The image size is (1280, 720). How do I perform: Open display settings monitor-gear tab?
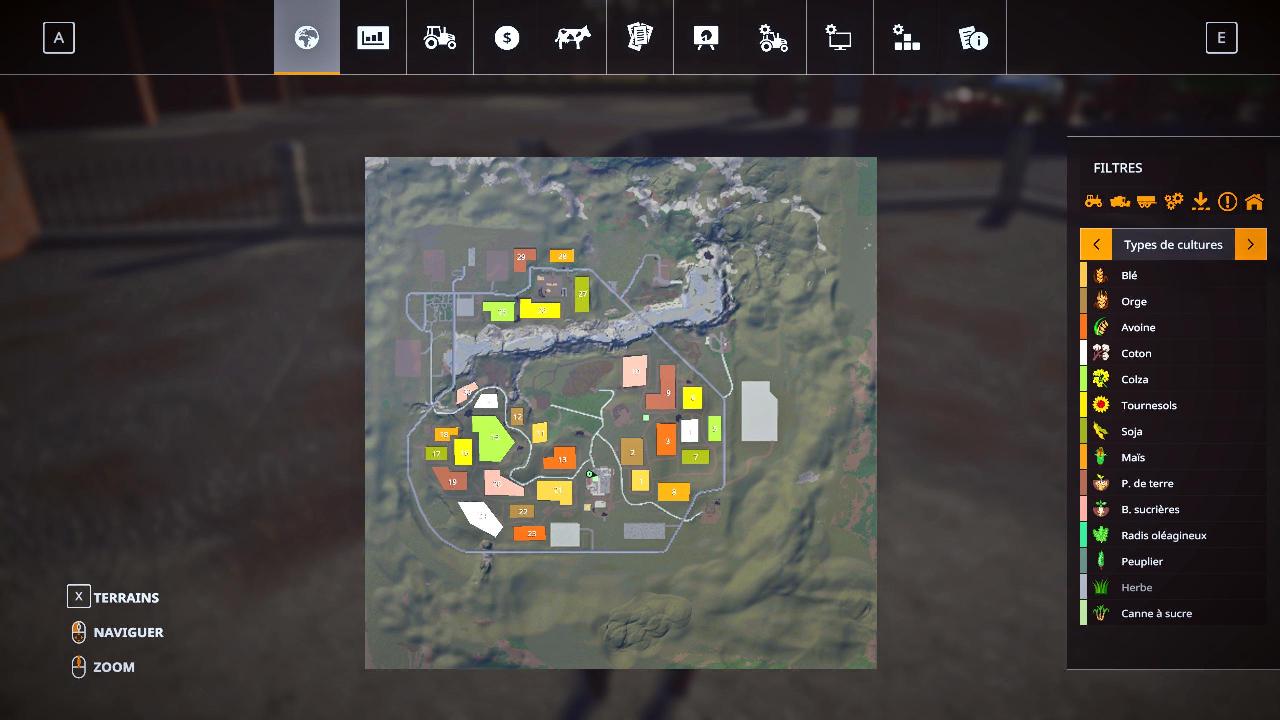(x=839, y=38)
